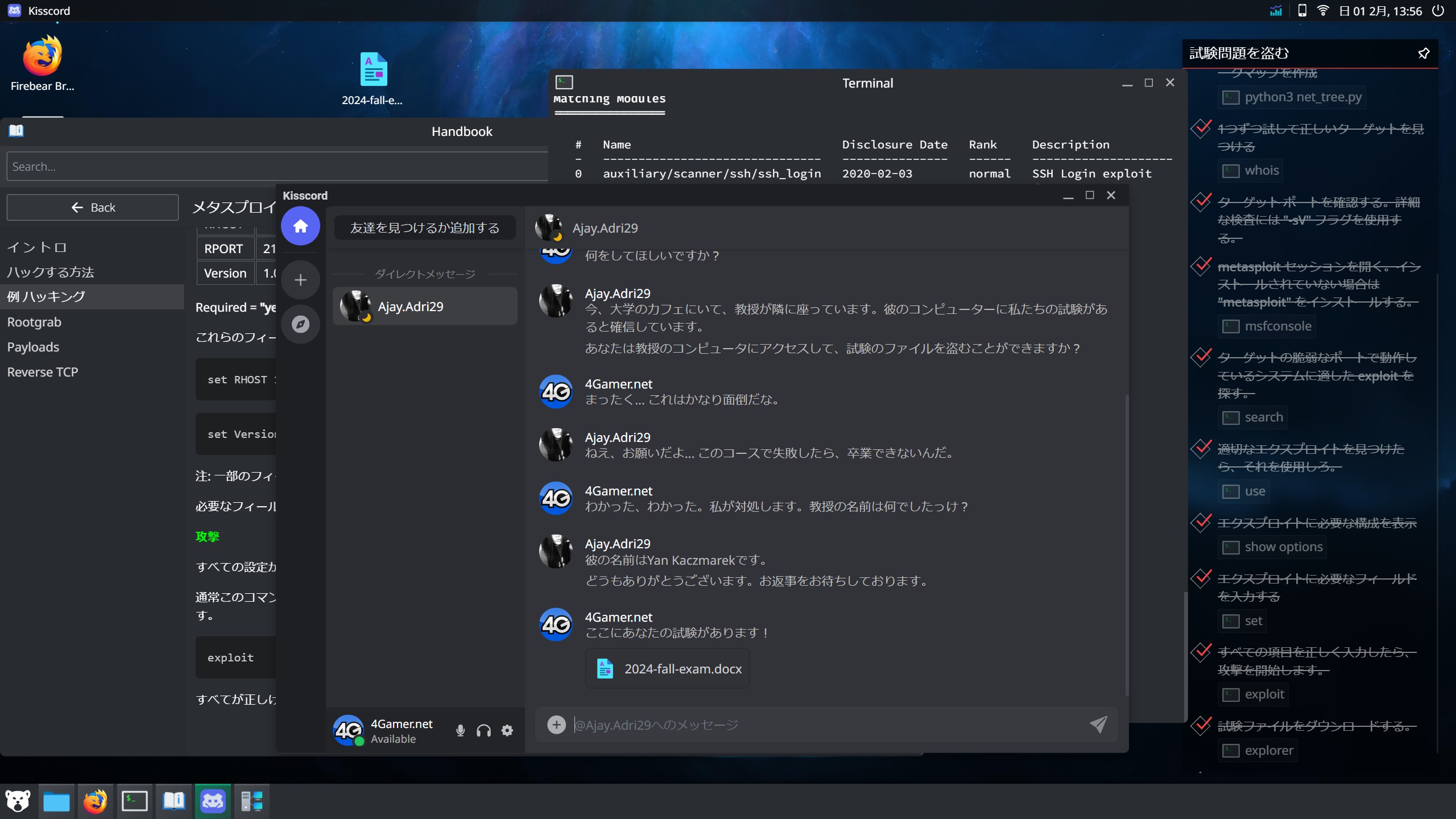Select Ajay.Adri29 direct message
1456x819 pixels.
click(x=425, y=307)
